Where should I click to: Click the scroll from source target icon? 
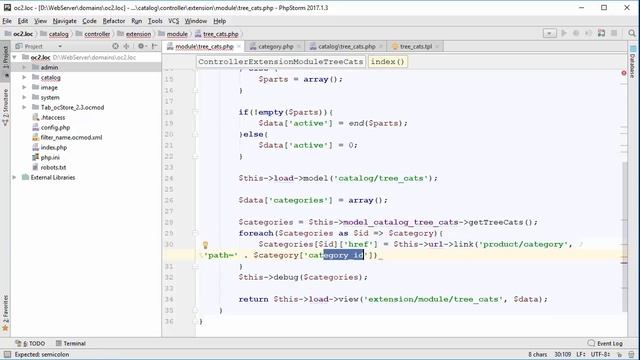(116, 46)
